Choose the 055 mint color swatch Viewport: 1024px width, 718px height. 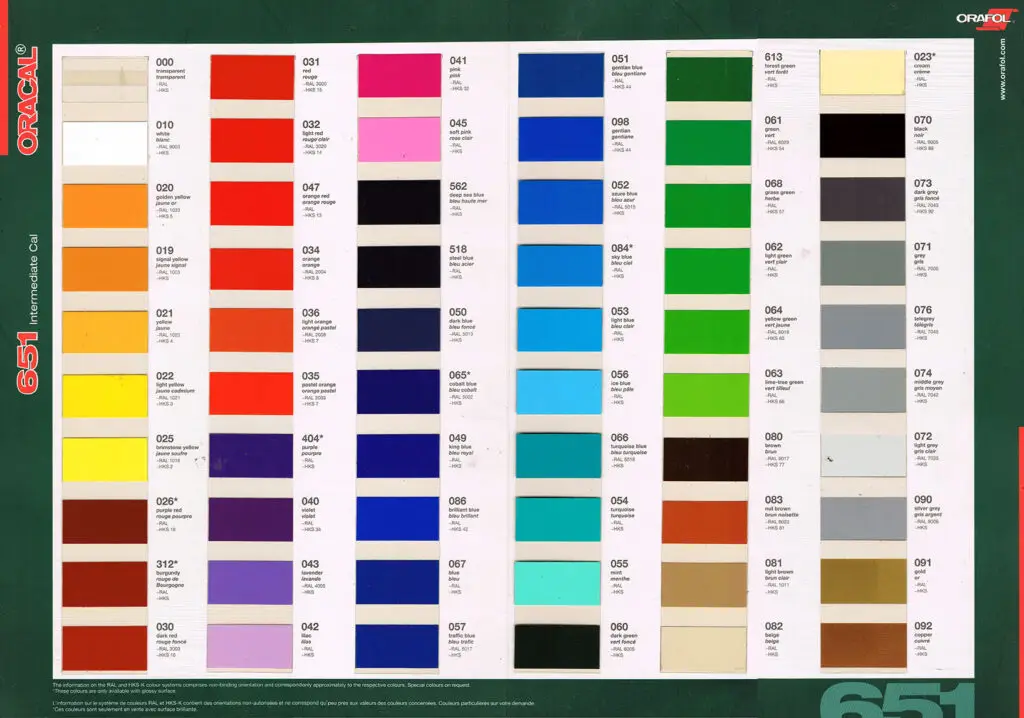pos(560,581)
